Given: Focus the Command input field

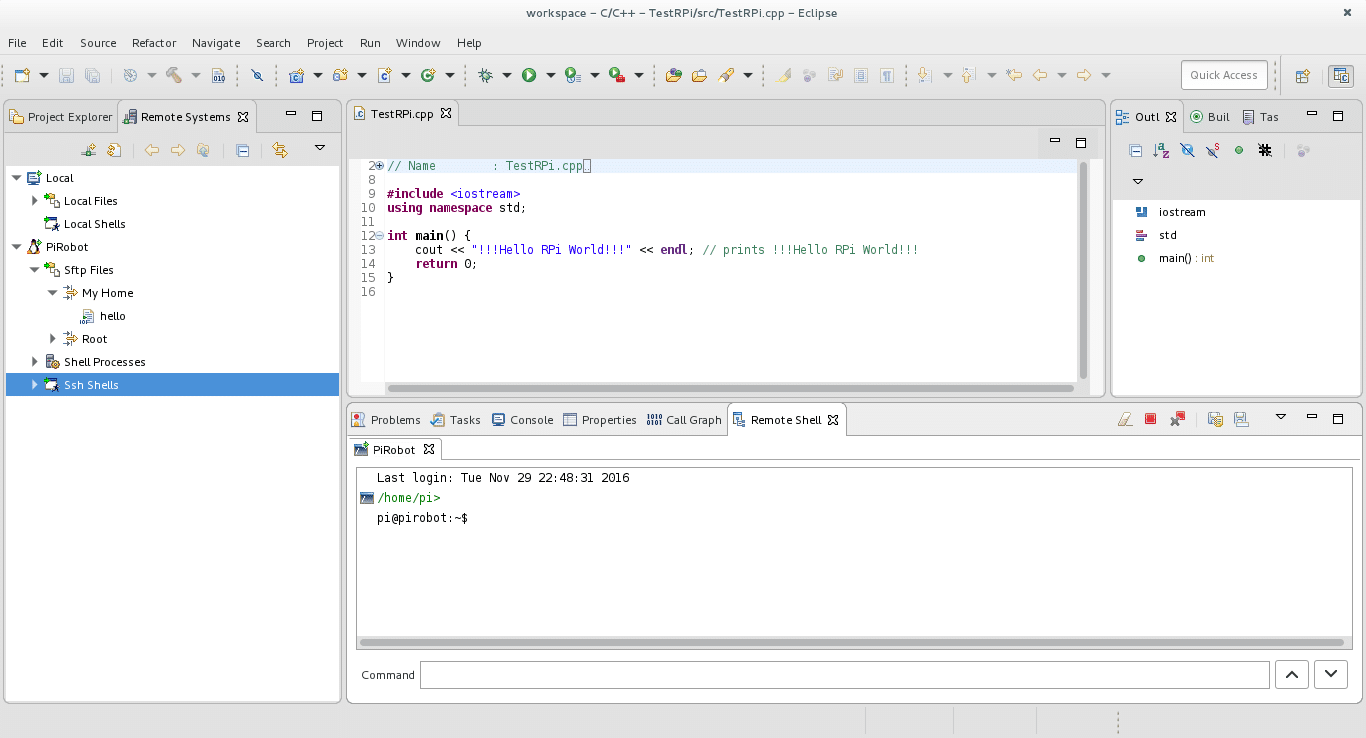Looking at the screenshot, I should tap(845, 675).
